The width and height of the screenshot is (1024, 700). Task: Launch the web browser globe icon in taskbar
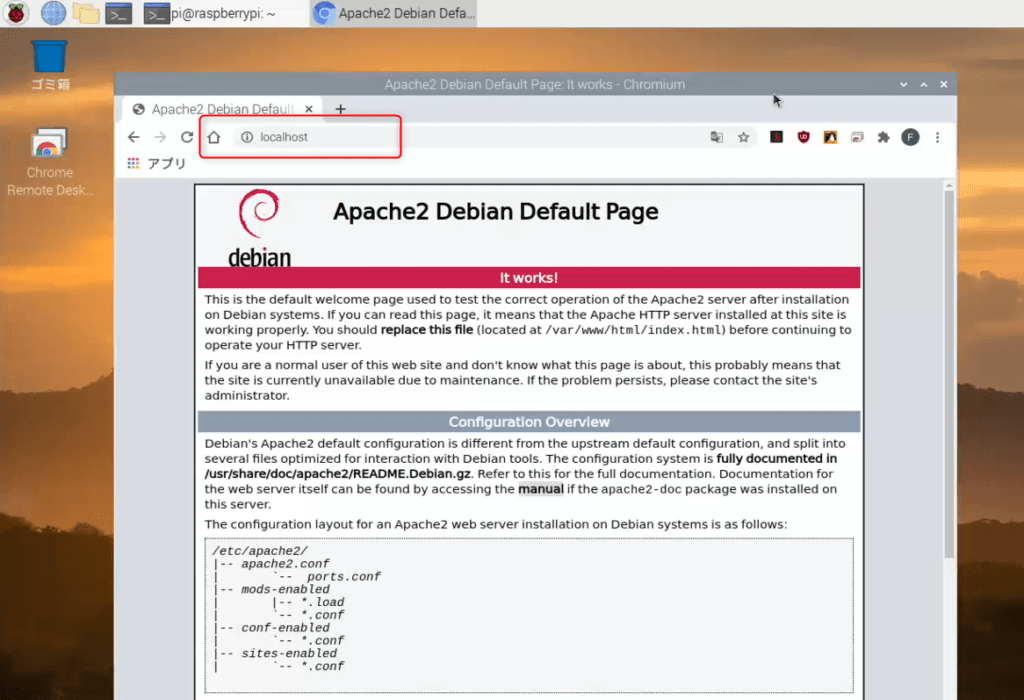[x=53, y=13]
